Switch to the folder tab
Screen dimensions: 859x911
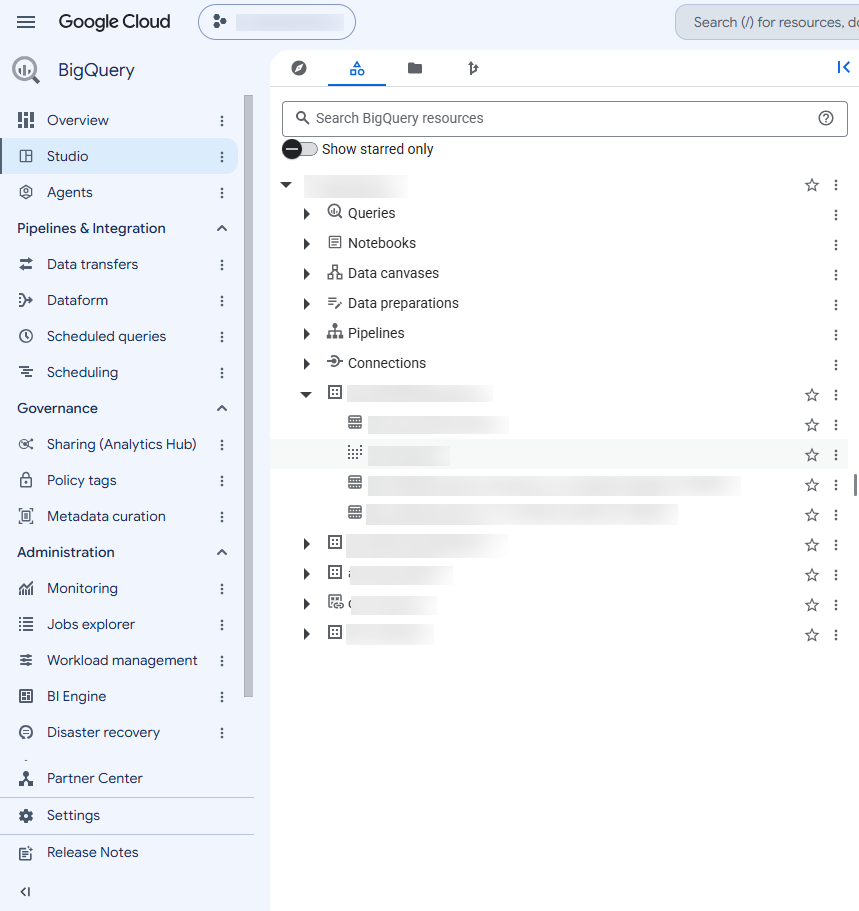click(415, 68)
